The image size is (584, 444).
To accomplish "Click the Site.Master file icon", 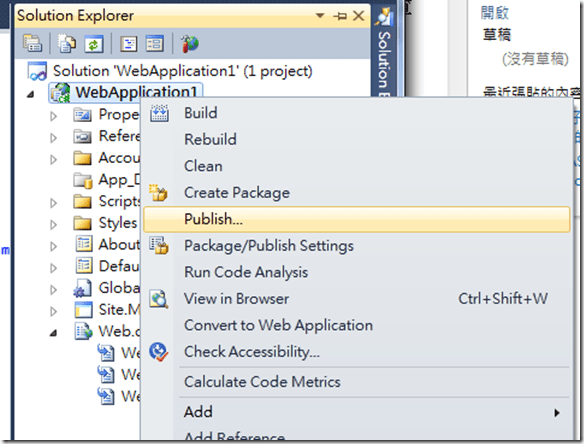I will pos(83,310).
